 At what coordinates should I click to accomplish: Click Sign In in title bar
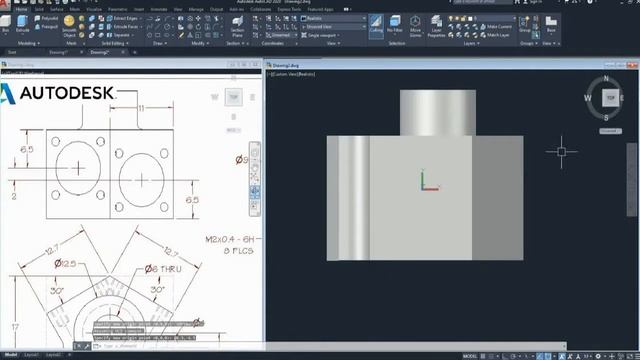click(532, 2)
